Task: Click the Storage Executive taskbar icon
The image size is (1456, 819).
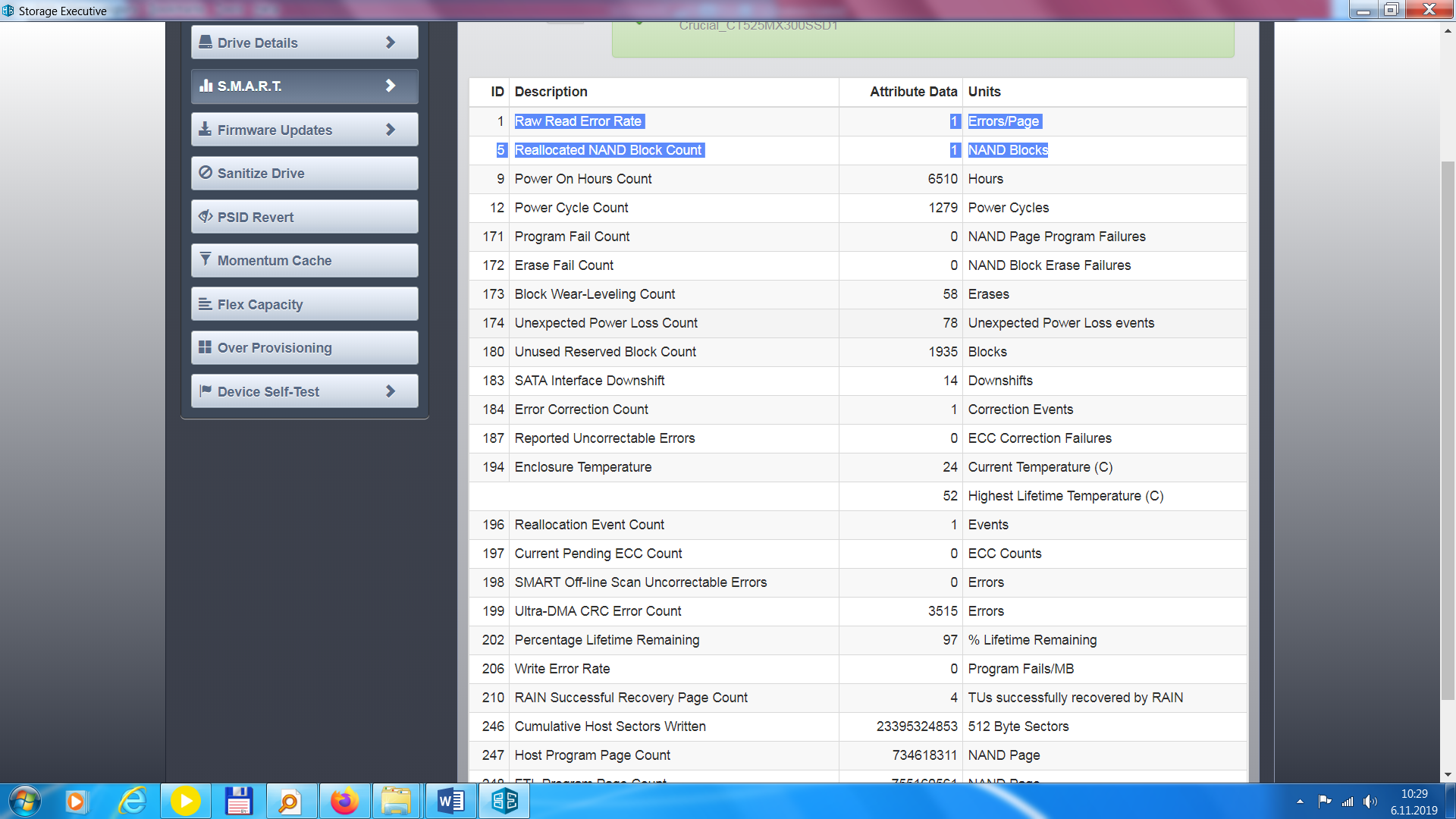Action: tap(504, 801)
